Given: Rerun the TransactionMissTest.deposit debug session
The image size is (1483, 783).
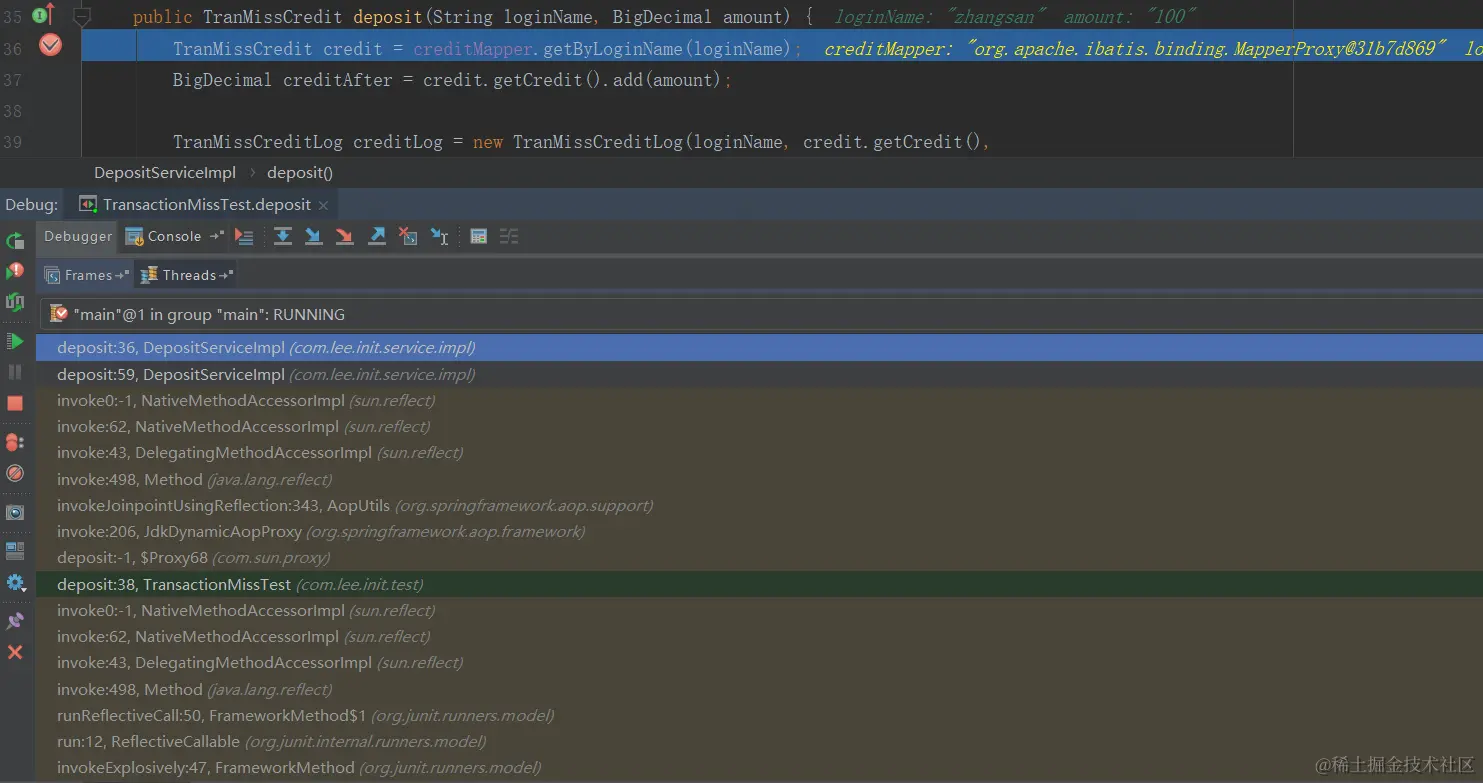Looking at the screenshot, I should (15, 241).
